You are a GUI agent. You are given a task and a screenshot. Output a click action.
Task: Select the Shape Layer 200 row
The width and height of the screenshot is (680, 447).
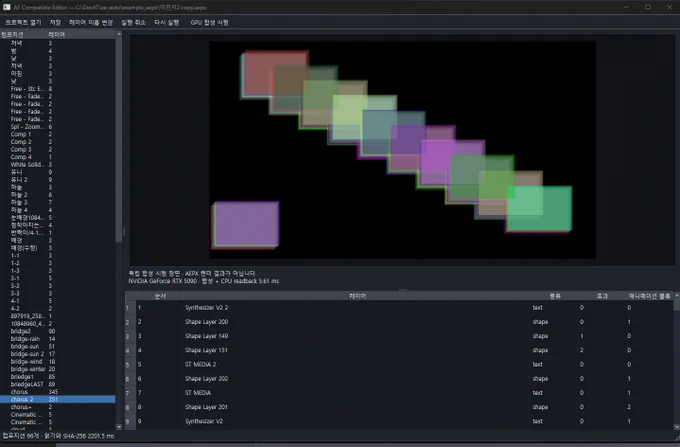(x=404, y=322)
